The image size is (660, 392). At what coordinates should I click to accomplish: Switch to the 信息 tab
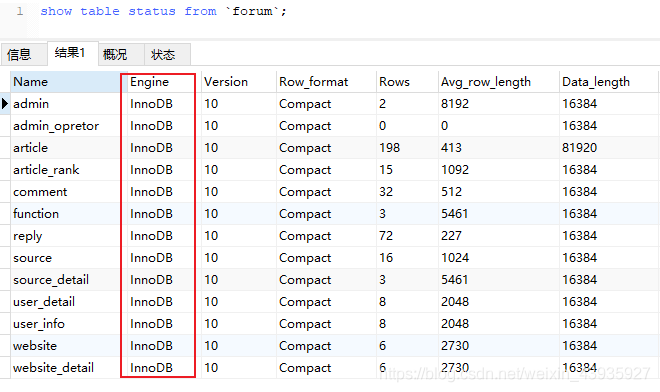[x=24, y=54]
